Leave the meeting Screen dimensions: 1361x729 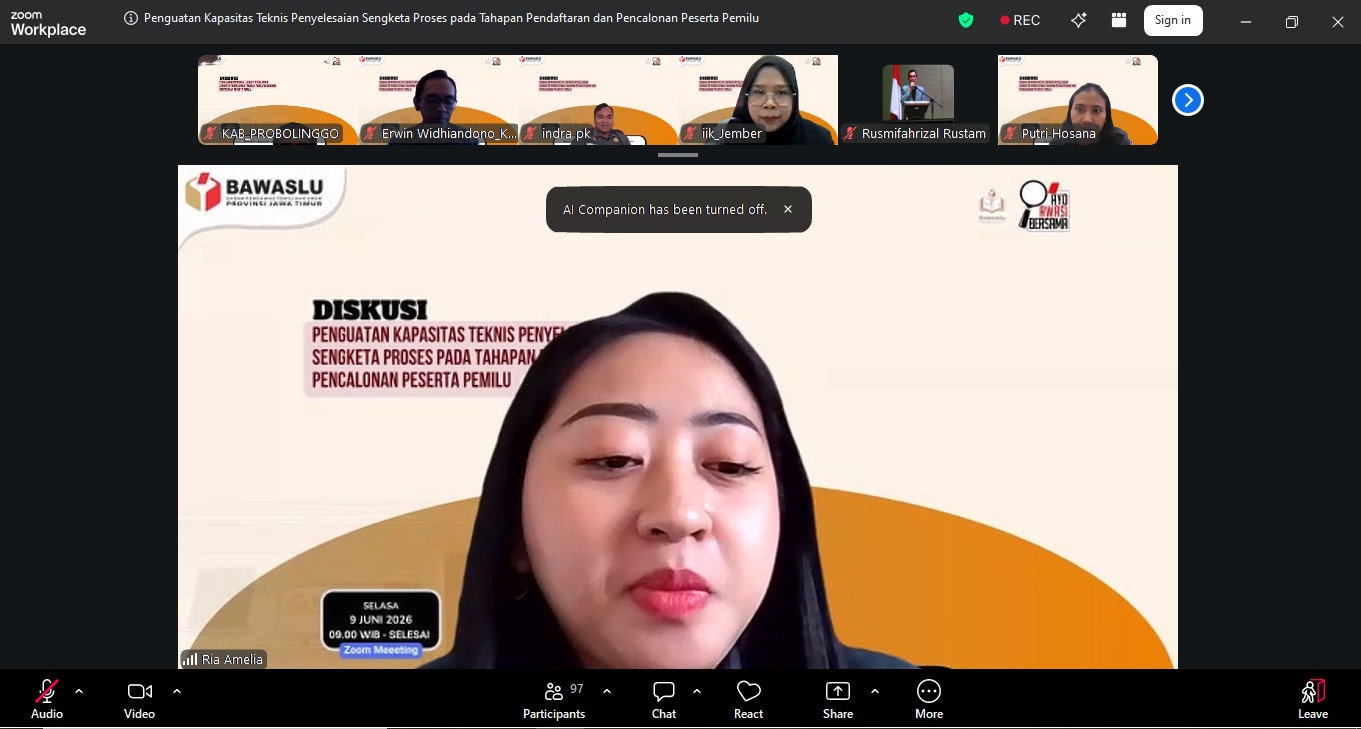pyautogui.click(x=1313, y=699)
